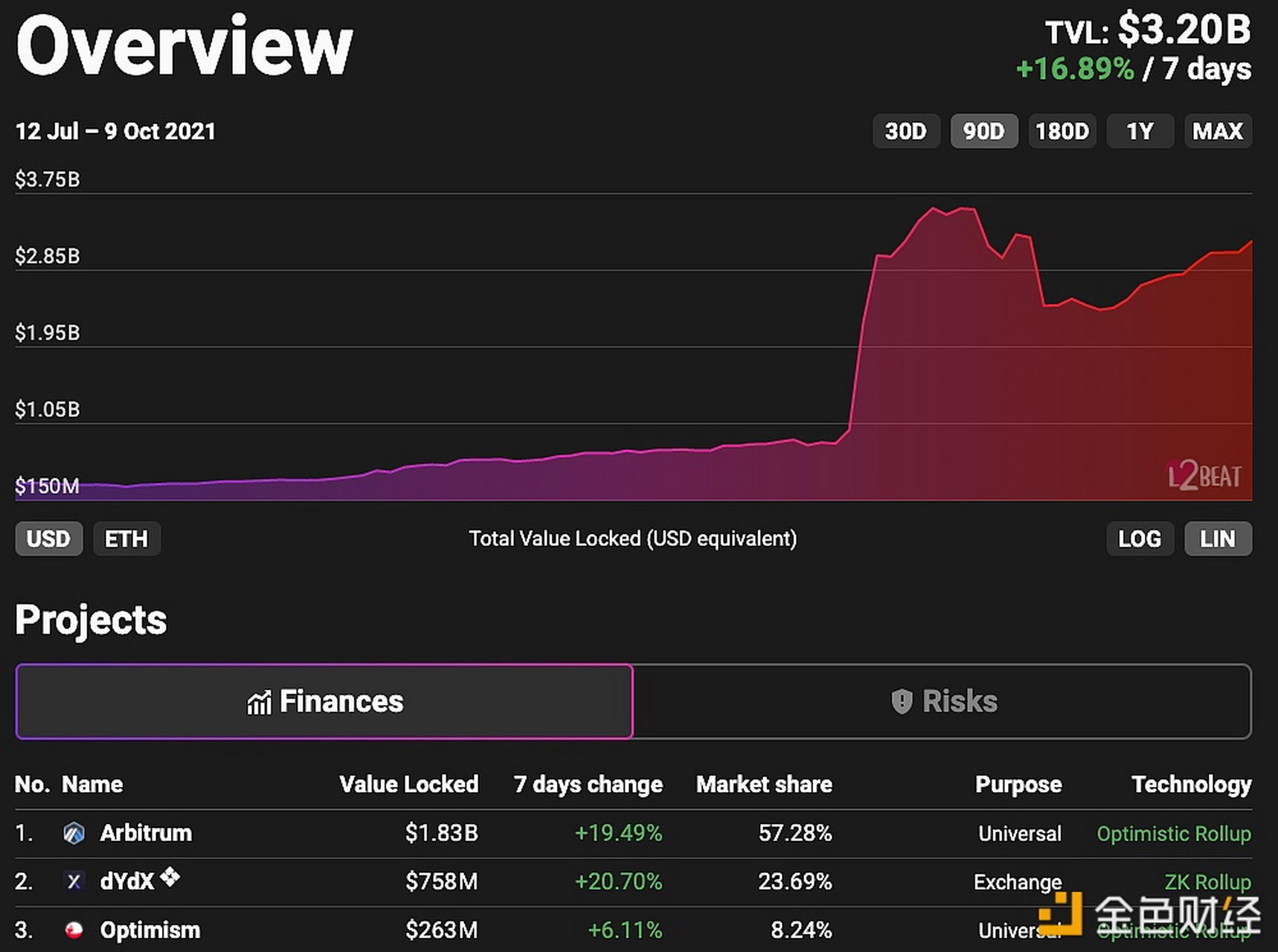Screen dimensions: 1278x952
Task: Display TVL in USD
Action: pyautogui.click(x=49, y=538)
